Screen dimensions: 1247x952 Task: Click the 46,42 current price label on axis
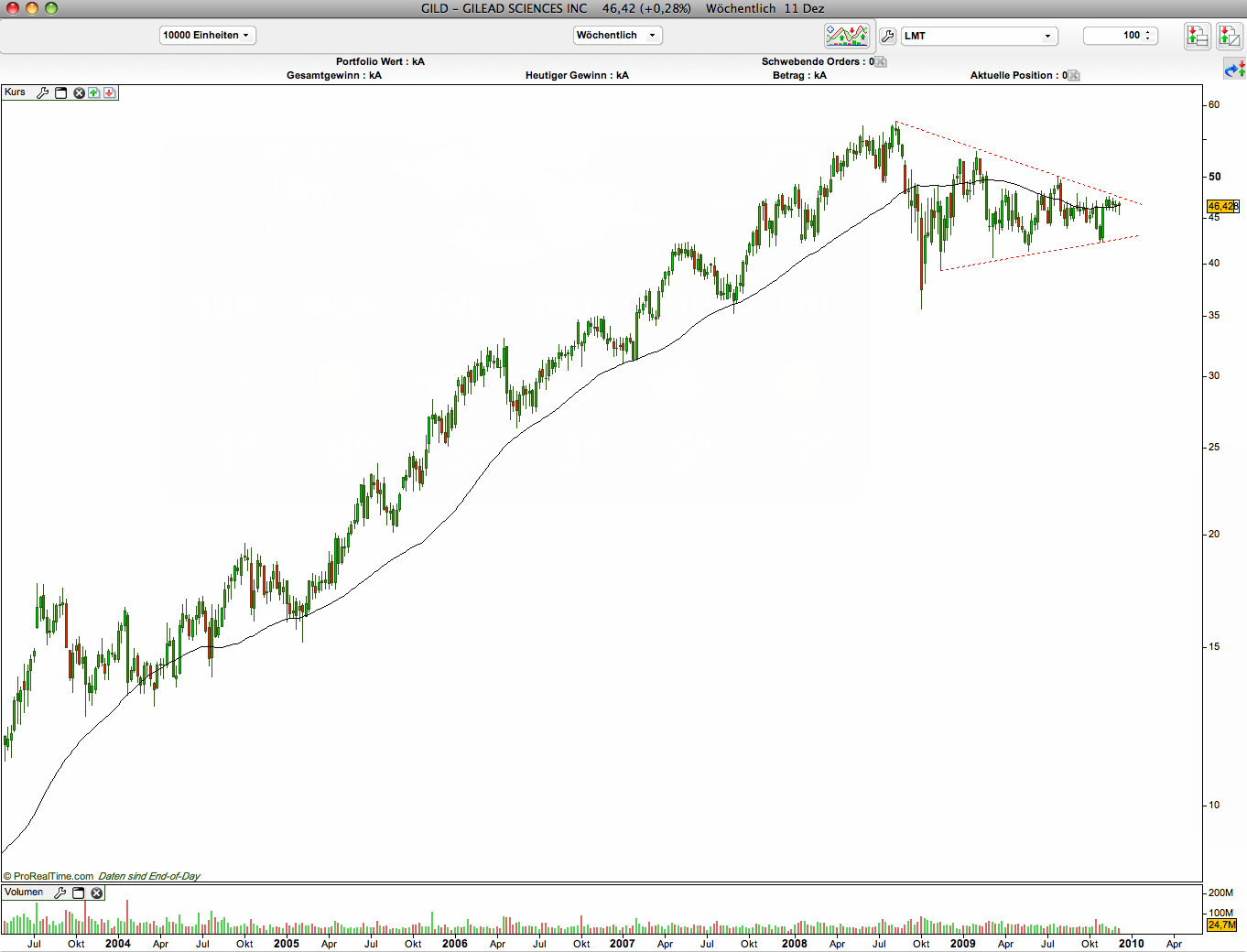point(1223,207)
